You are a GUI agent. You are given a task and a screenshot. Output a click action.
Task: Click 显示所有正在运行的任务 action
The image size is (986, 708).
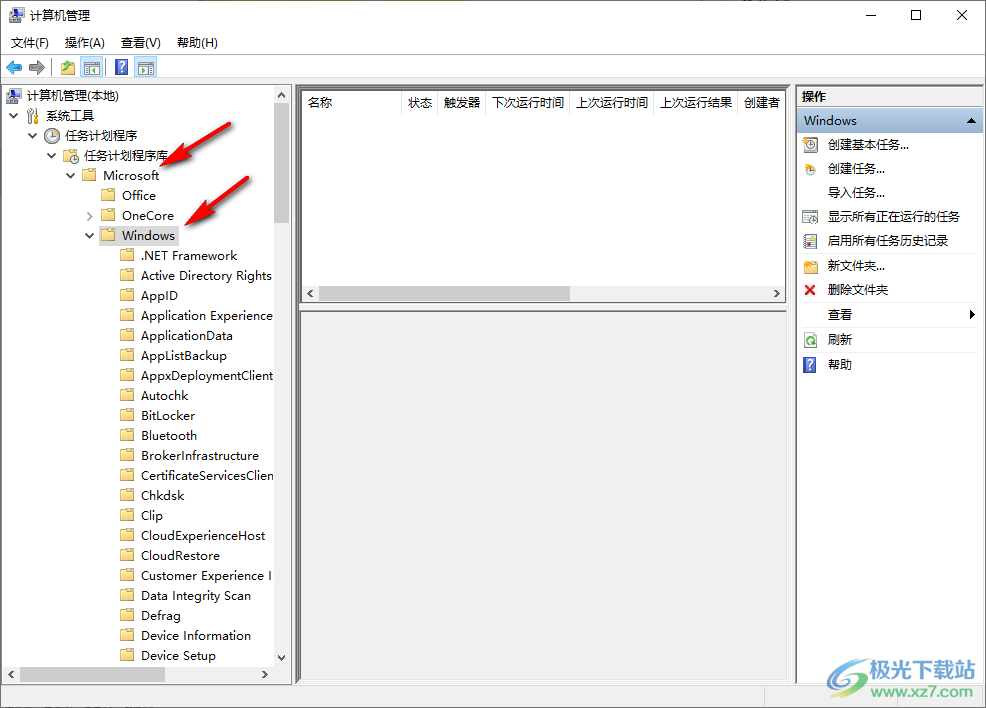pos(893,217)
